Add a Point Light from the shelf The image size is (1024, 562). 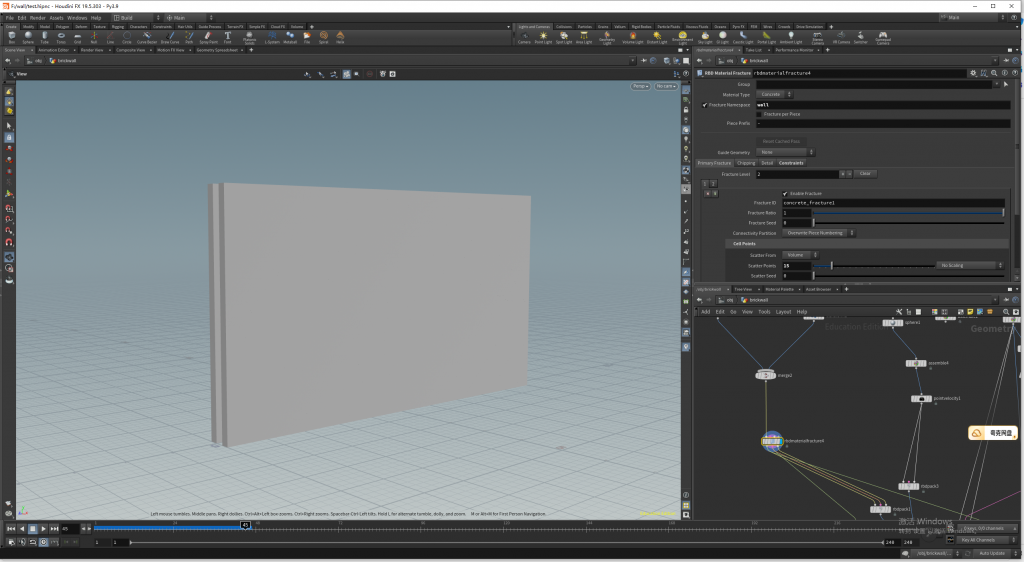[x=543, y=37]
